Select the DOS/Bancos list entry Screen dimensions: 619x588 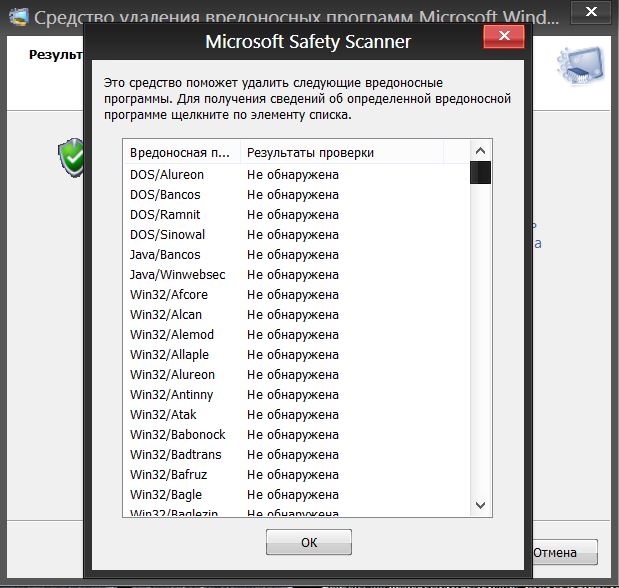click(165, 195)
